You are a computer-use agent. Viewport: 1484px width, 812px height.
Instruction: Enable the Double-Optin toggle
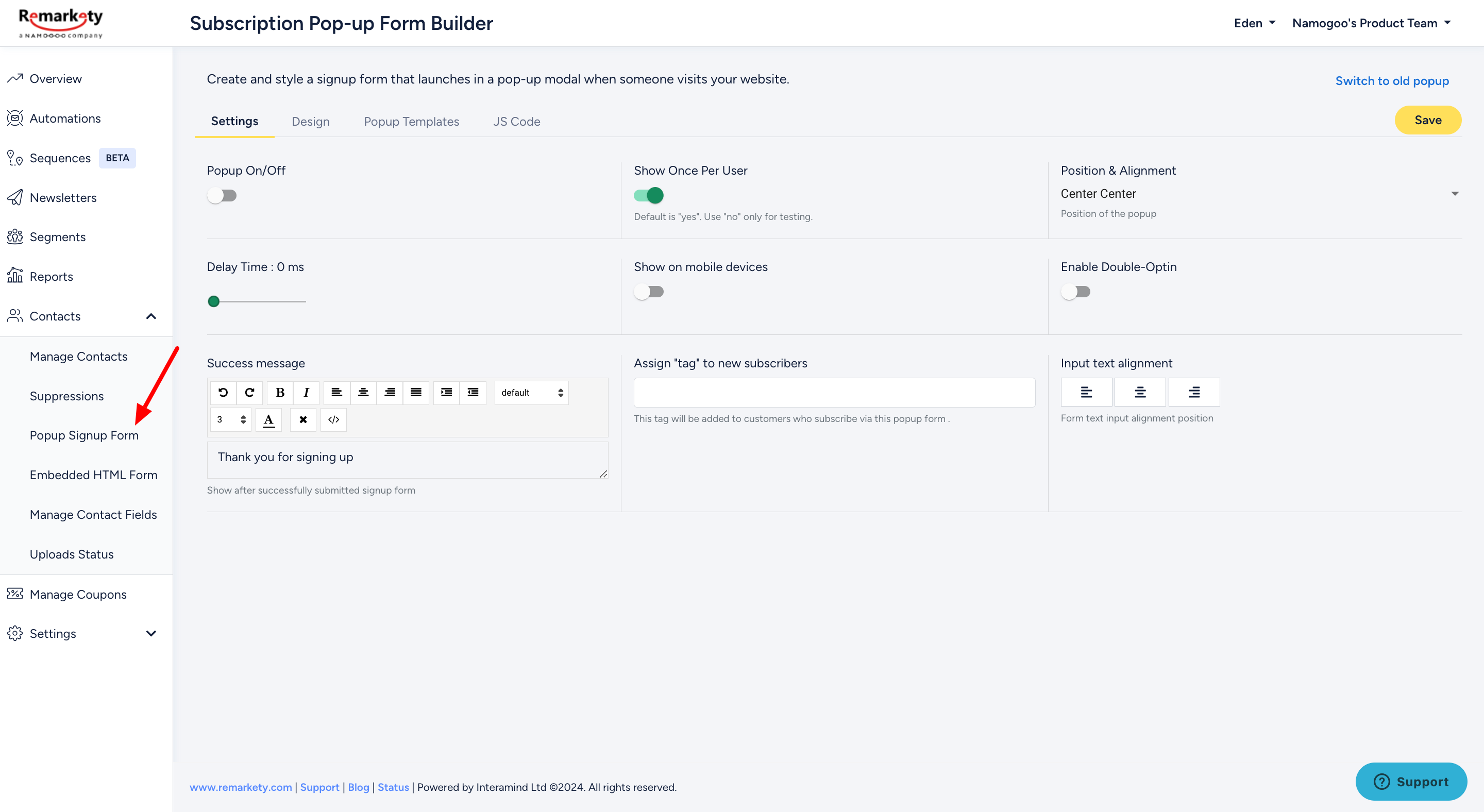[1075, 292]
